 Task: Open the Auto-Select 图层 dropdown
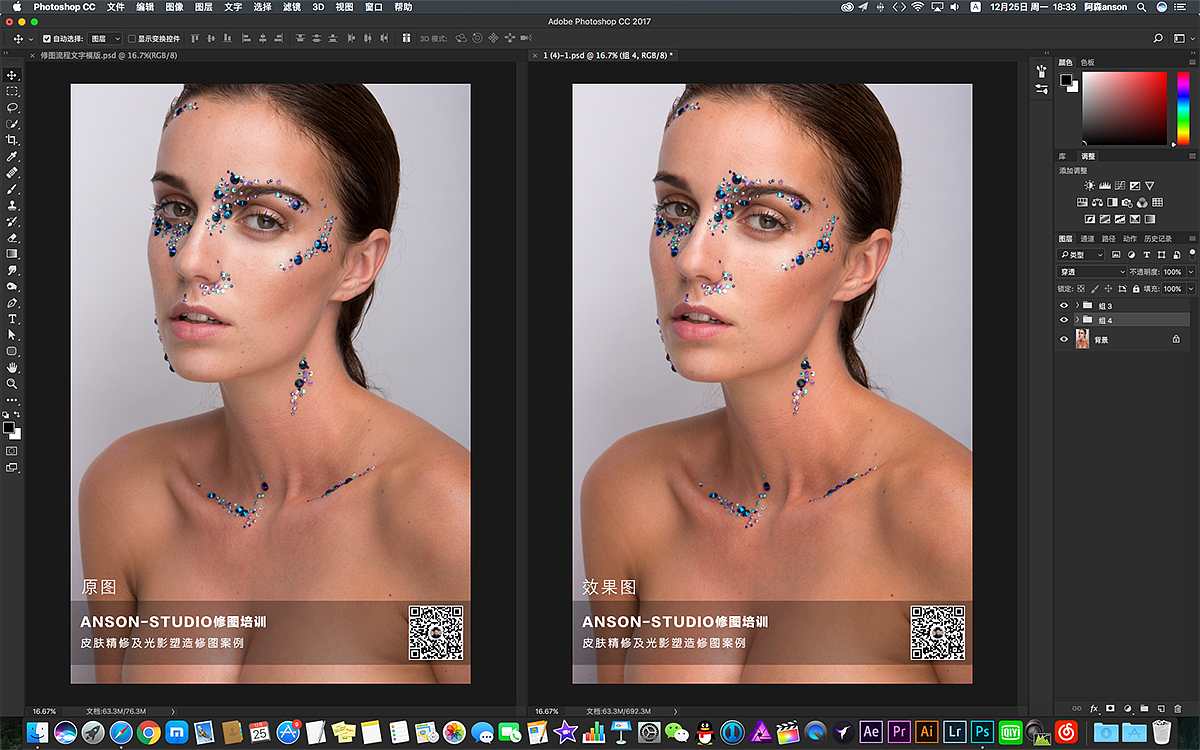105,39
